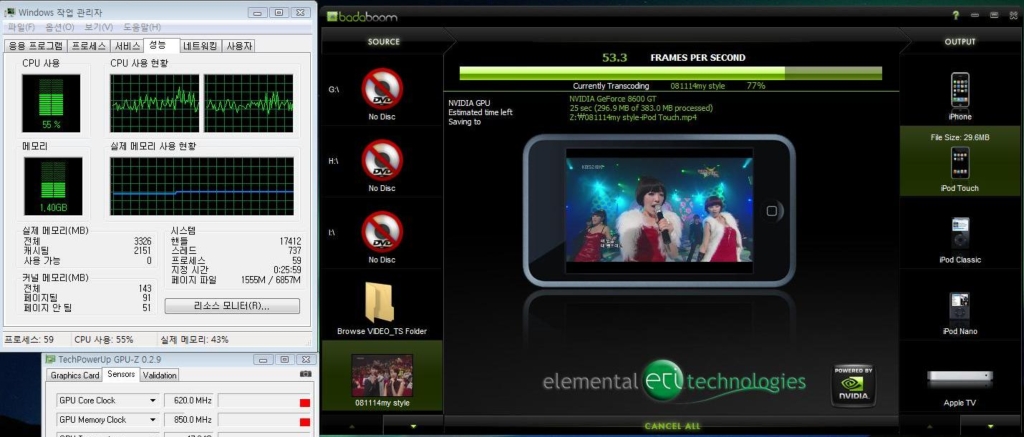1024x437 pixels.
Task: Switch to the 서비스 tab
Action: coord(127,46)
